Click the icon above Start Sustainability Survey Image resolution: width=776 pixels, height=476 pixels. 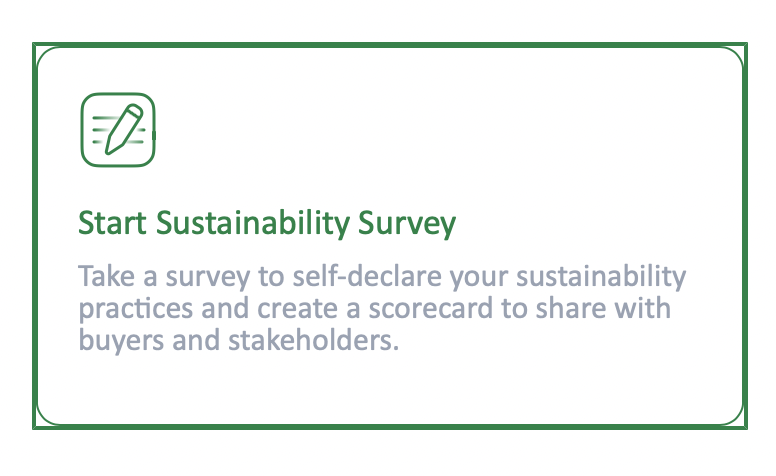tap(118, 129)
